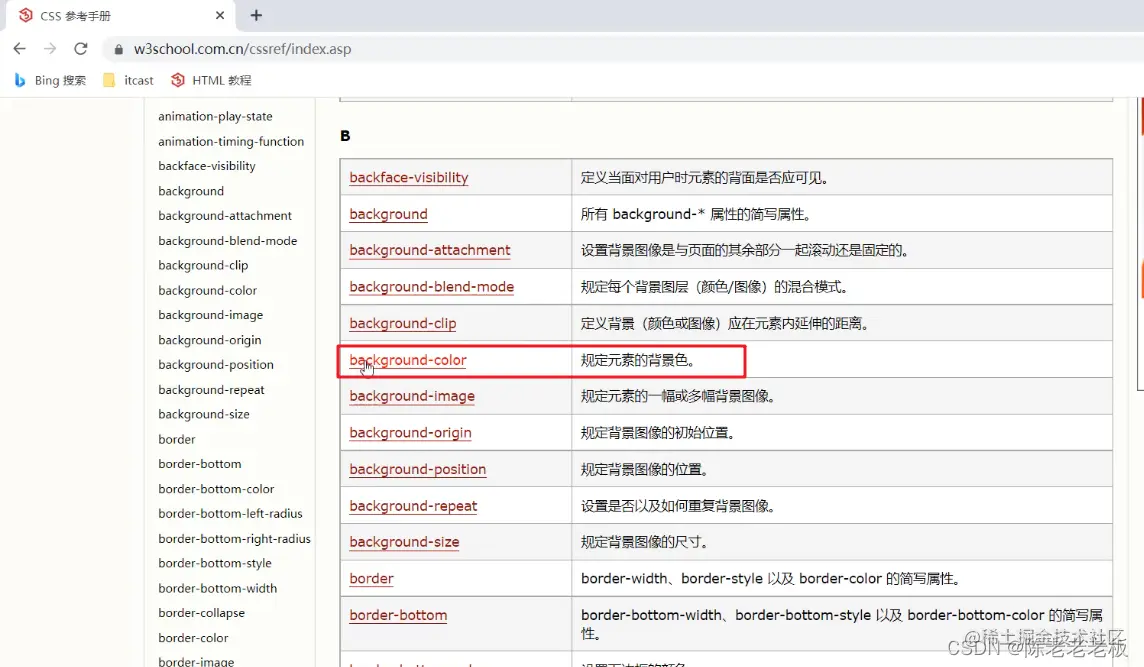Click description 规定背景图像的尺寸。
The width and height of the screenshot is (1144, 667).
click(x=644, y=541)
